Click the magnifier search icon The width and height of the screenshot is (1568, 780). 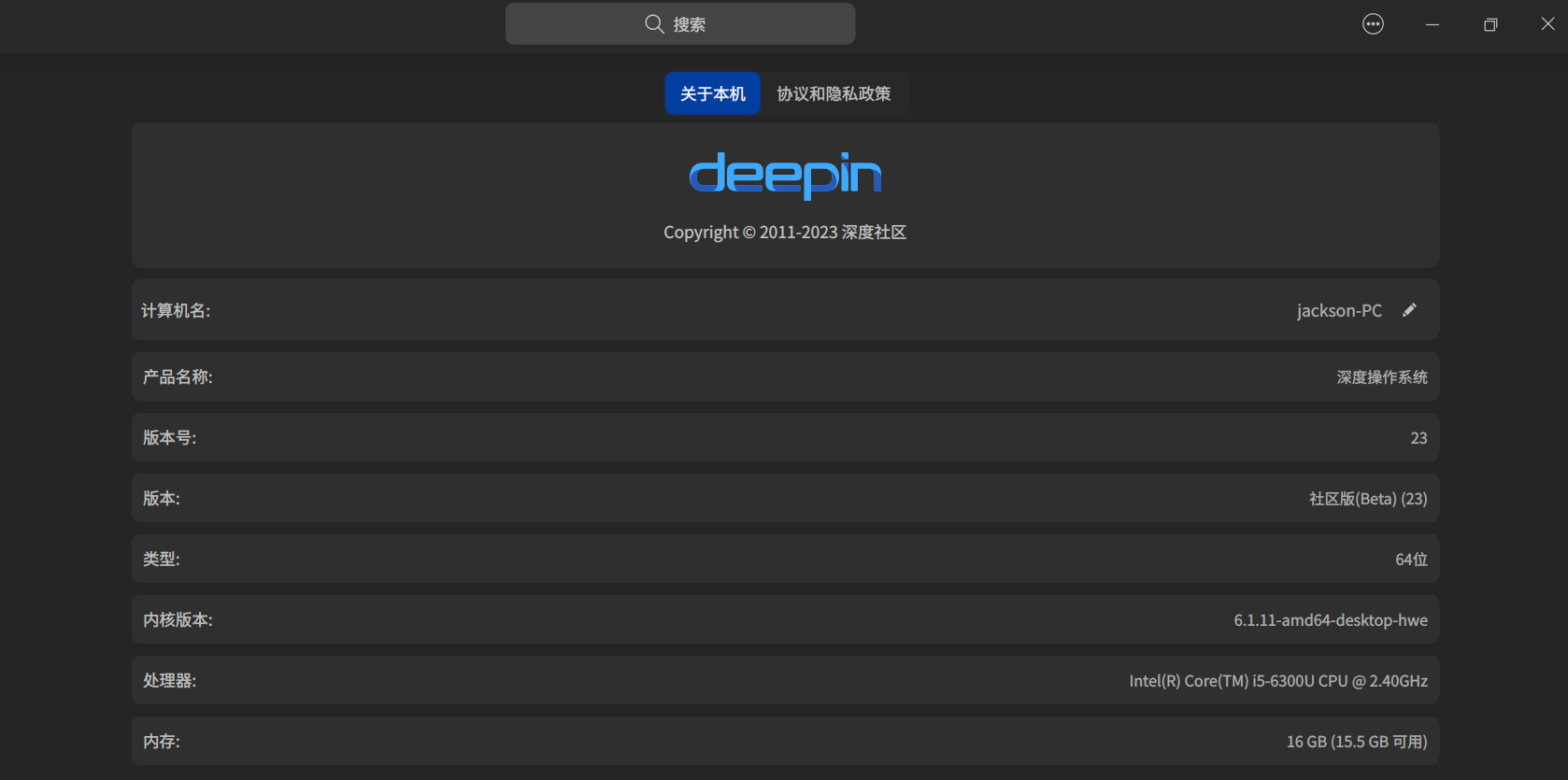tap(654, 24)
